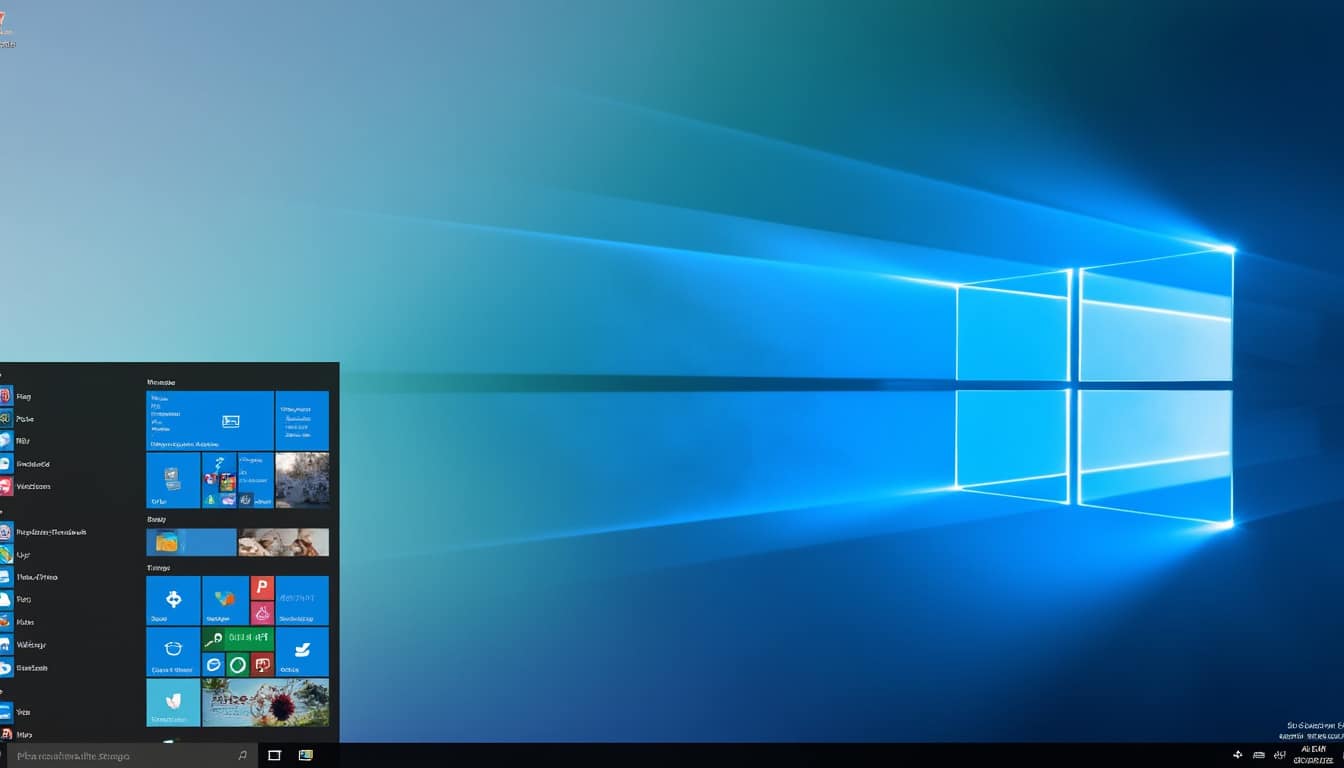
Task: Open the snowy landscape photo tile
Action: click(302, 480)
